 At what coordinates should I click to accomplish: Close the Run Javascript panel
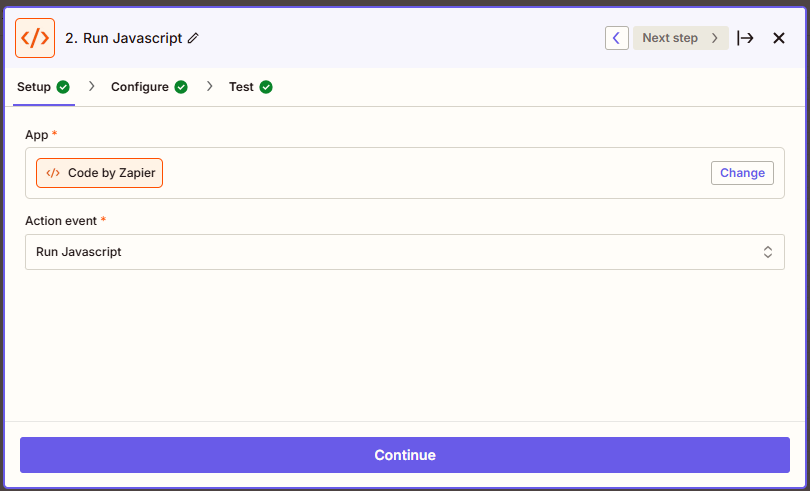pos(778,38)
